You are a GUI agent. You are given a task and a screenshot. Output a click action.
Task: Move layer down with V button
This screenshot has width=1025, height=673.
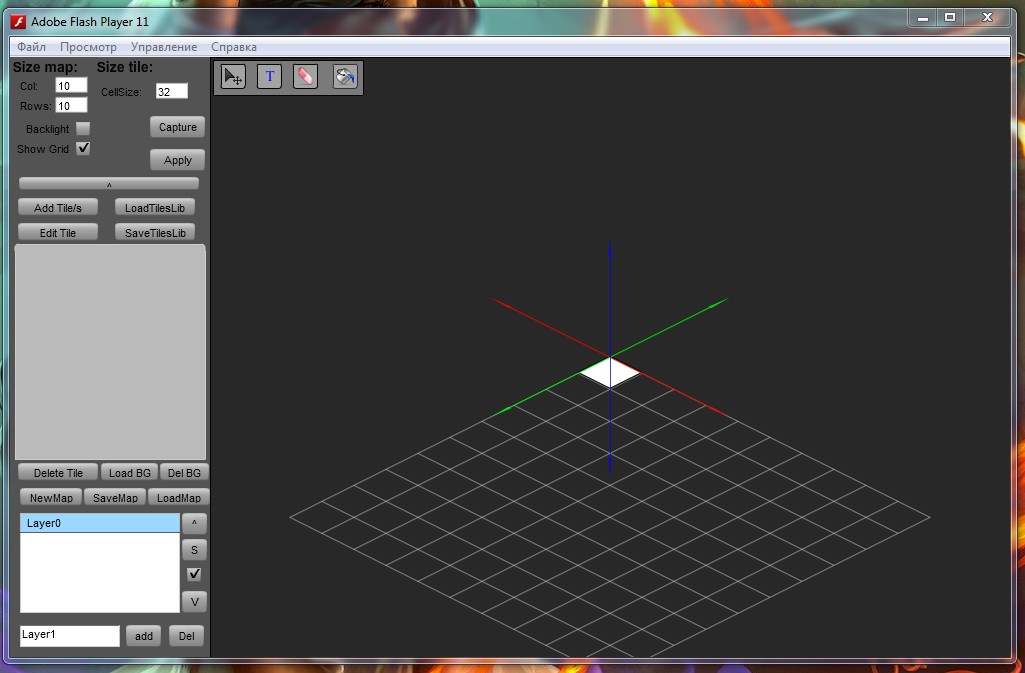[x=194, y=602]
